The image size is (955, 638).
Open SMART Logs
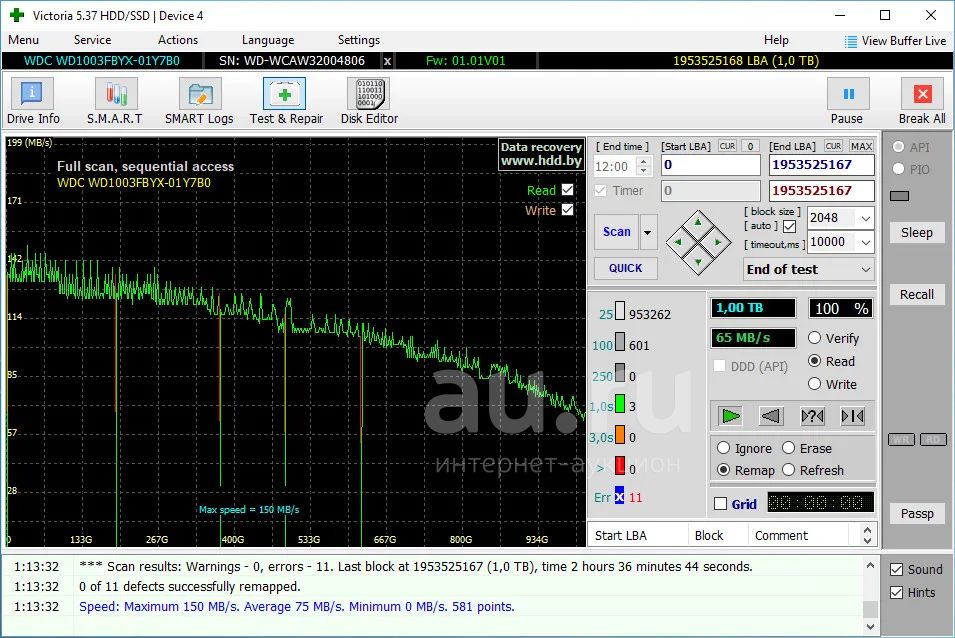(199, 102)
